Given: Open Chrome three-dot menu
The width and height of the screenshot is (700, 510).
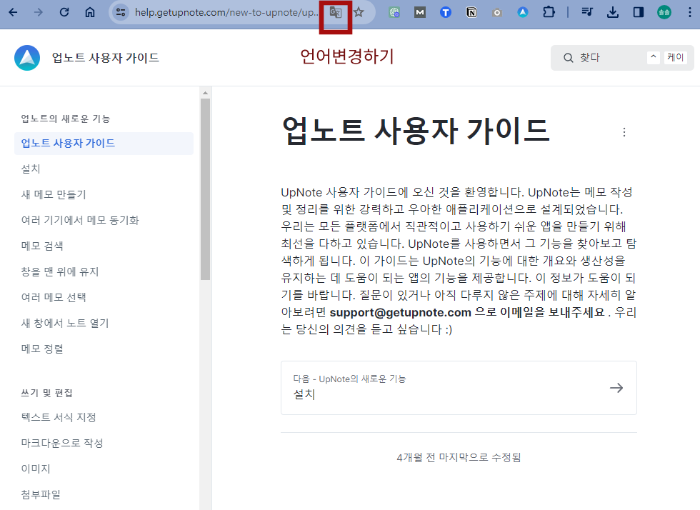Looking at the screenshot, I should (x=690, y=12).
